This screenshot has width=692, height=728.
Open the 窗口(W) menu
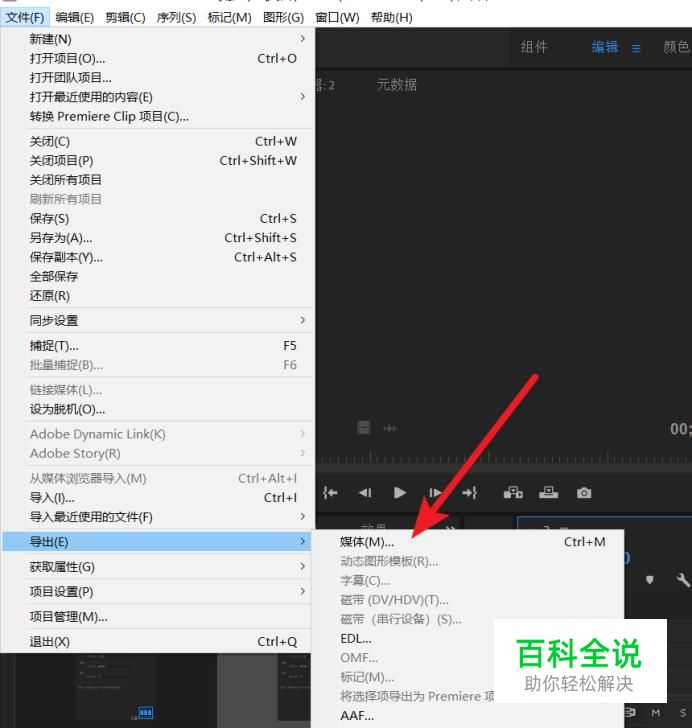(x=337, y=18)
